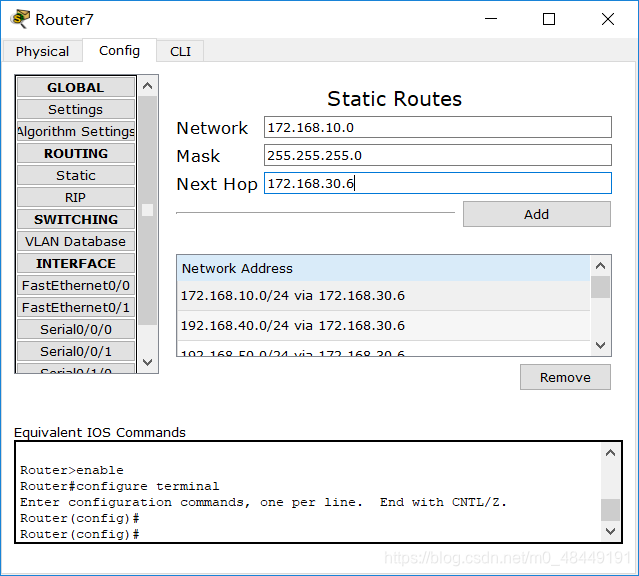
Task: Open Settings in the sidebar
Action: point(76,109)
